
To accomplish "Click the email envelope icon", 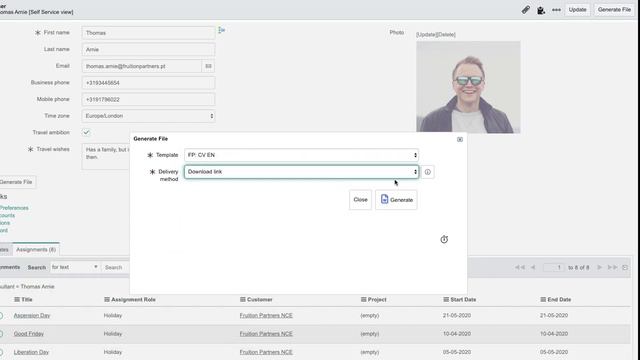I will click(x=208, y=66).
